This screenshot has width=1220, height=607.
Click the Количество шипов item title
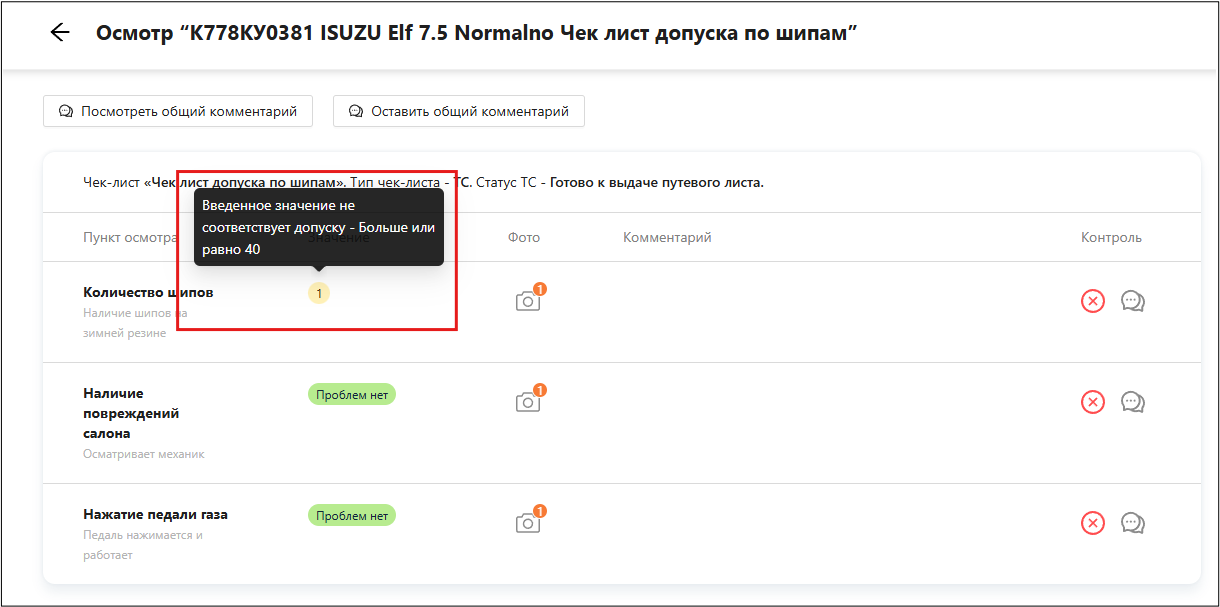tap(148, 292)
